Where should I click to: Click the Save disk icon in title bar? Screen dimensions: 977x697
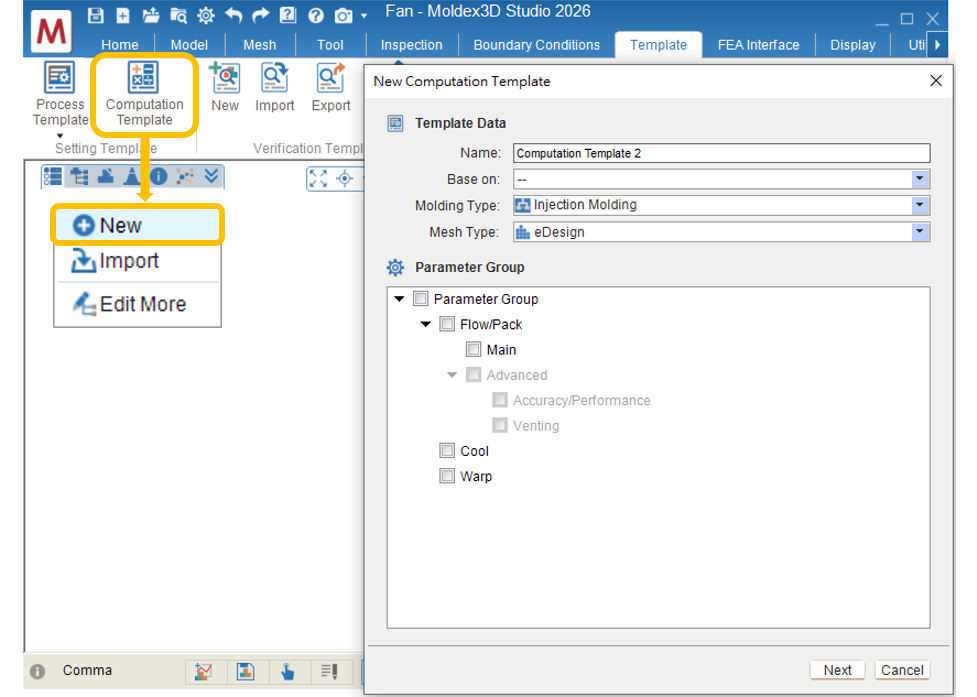coord(95,15)
